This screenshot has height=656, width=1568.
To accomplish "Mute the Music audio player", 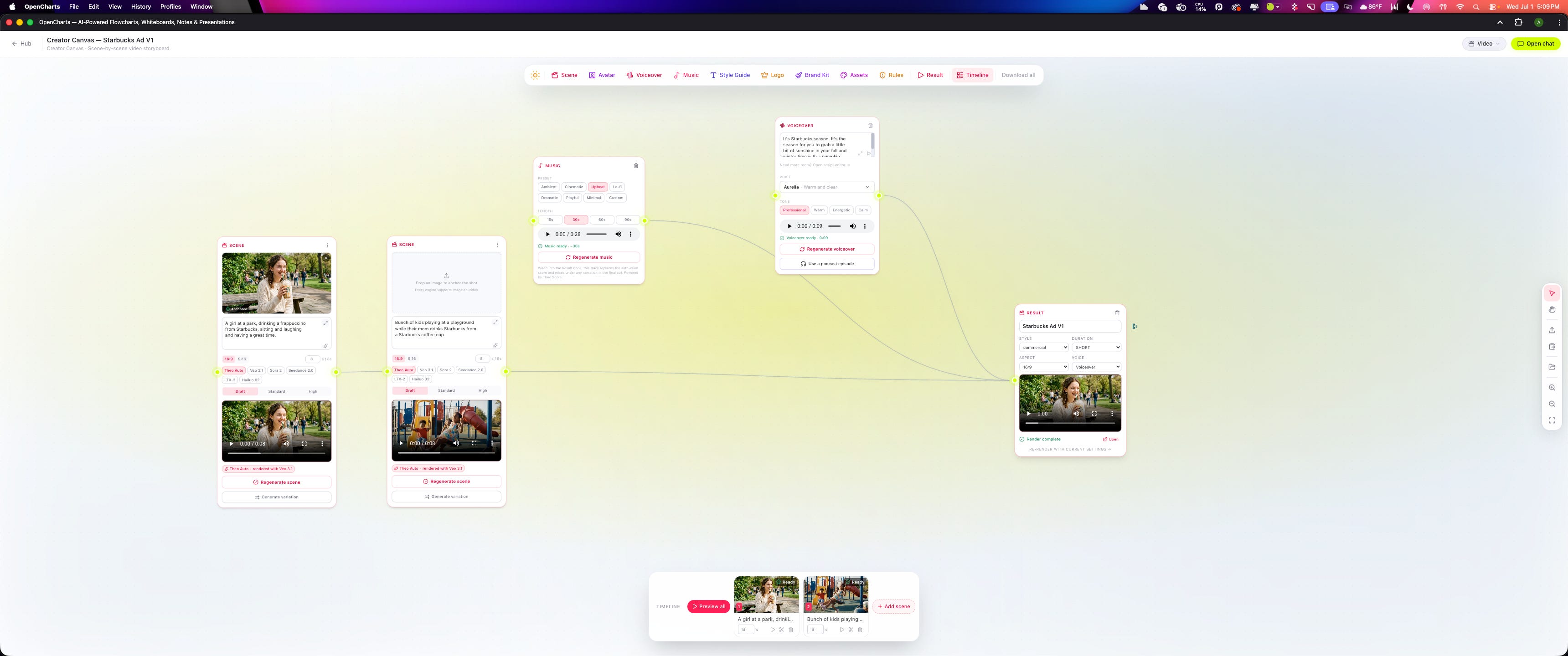I will 619,234.
